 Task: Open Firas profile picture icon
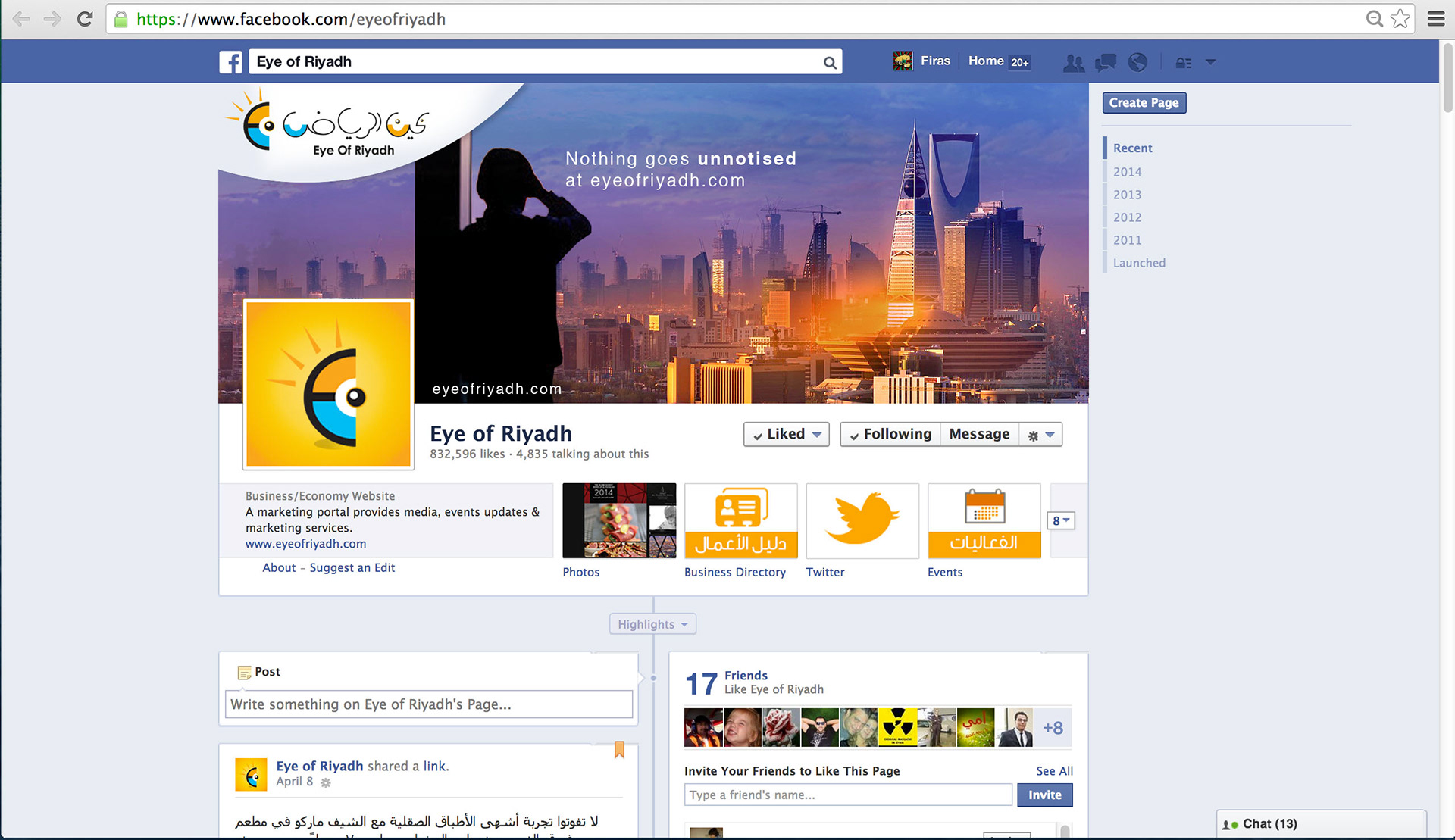click(903, 61)
